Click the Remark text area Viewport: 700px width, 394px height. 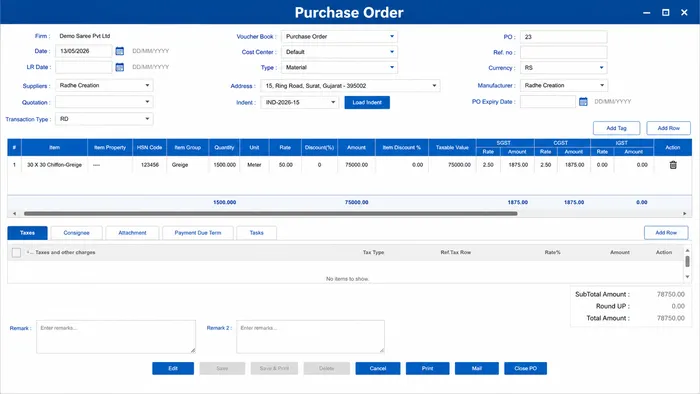tap(116, 337)
